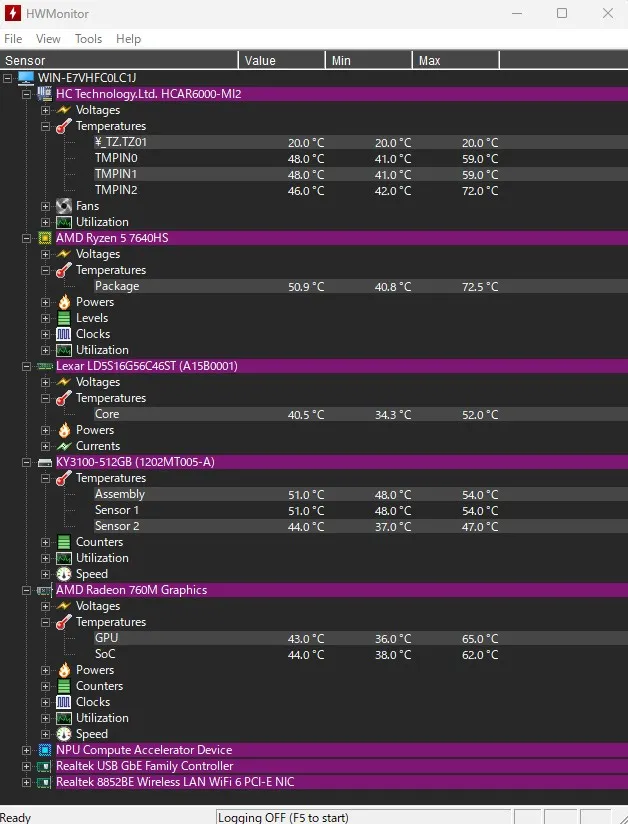This screenshot has height=824, width=628.
Task: Click the HWMonitor lightning bolt app icon
Action: [x=13, y=13]
